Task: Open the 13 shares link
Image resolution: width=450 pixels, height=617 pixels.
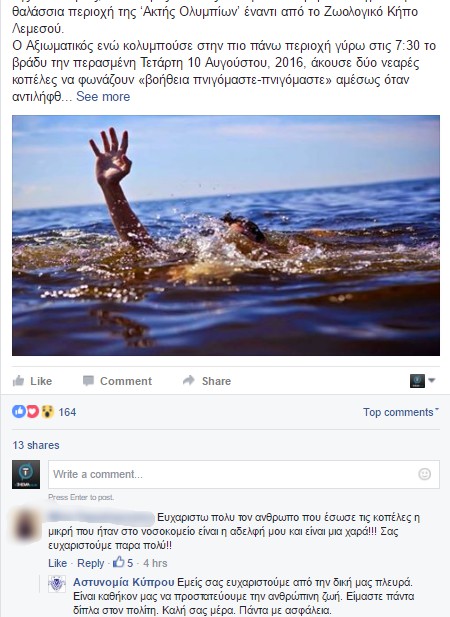Action: tap(36, 445)
